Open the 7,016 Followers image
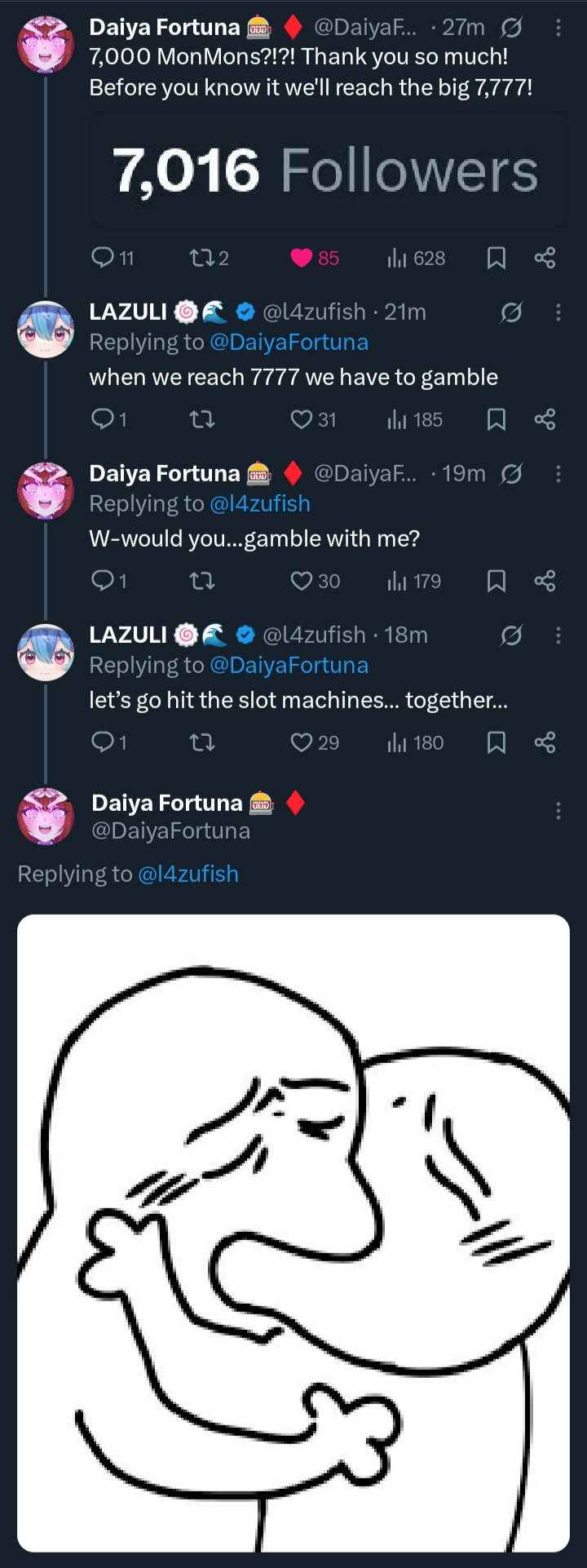The width and height of the screenshot is (587, 1568). (x=326, y=171)
